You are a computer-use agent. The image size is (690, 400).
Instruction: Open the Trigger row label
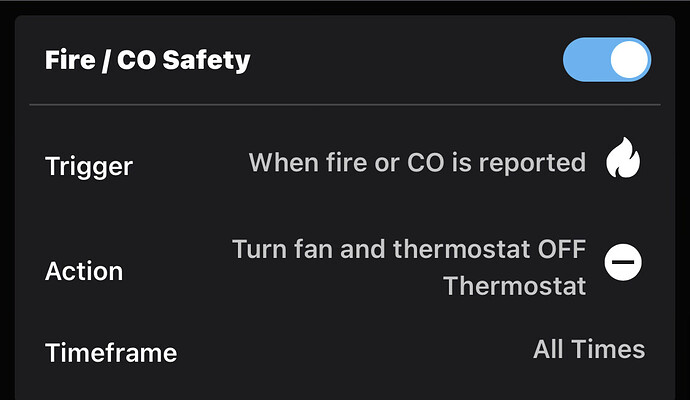[89, 166]
